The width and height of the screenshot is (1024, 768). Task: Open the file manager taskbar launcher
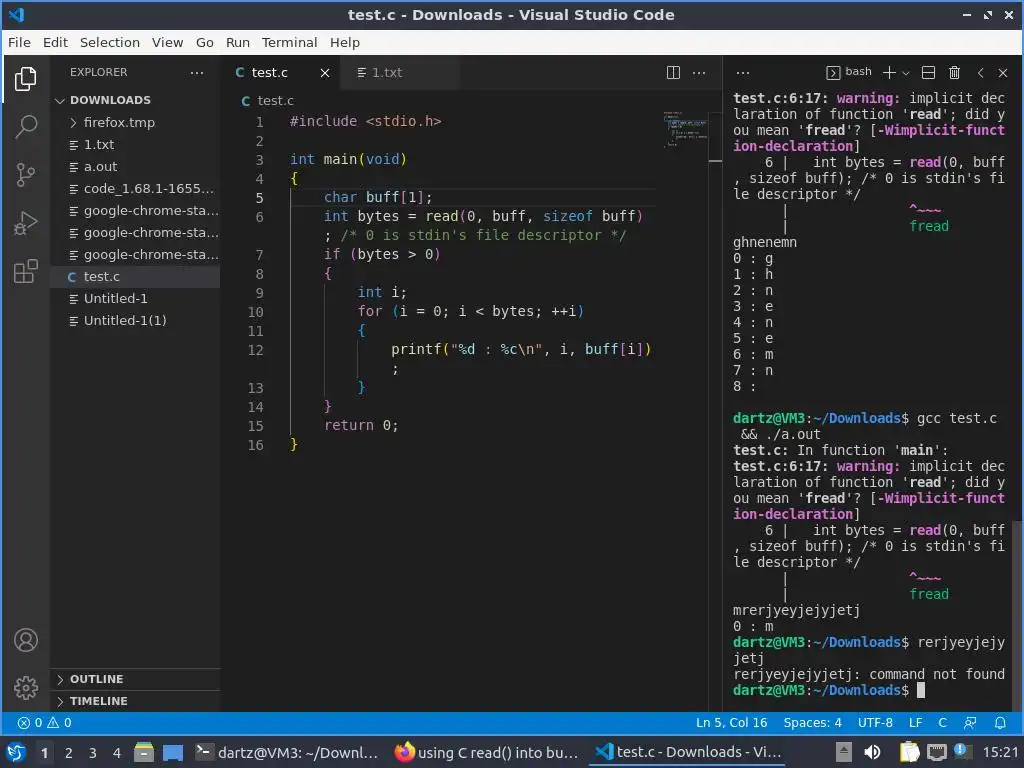tap(144, 752)
